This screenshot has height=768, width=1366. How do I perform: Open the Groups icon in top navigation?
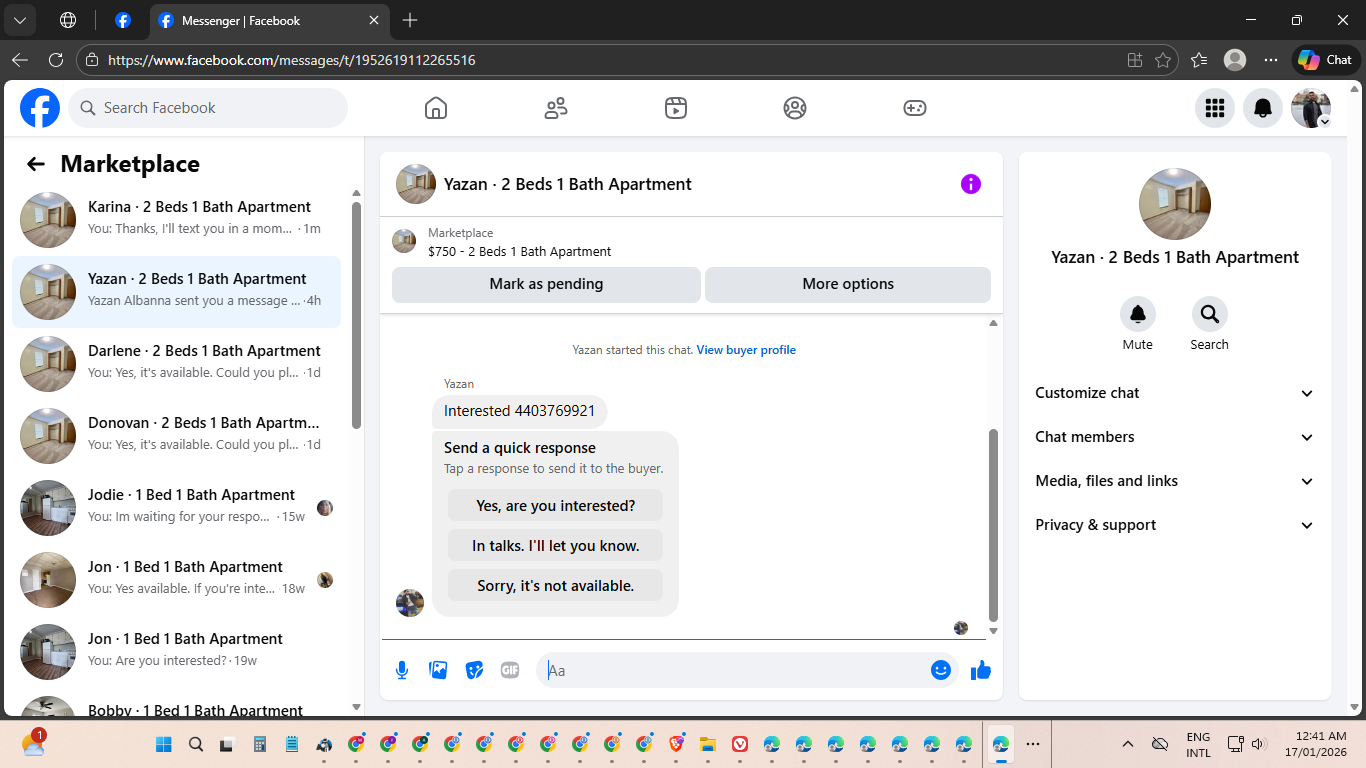pyautogui.click(x=795, y=108)
